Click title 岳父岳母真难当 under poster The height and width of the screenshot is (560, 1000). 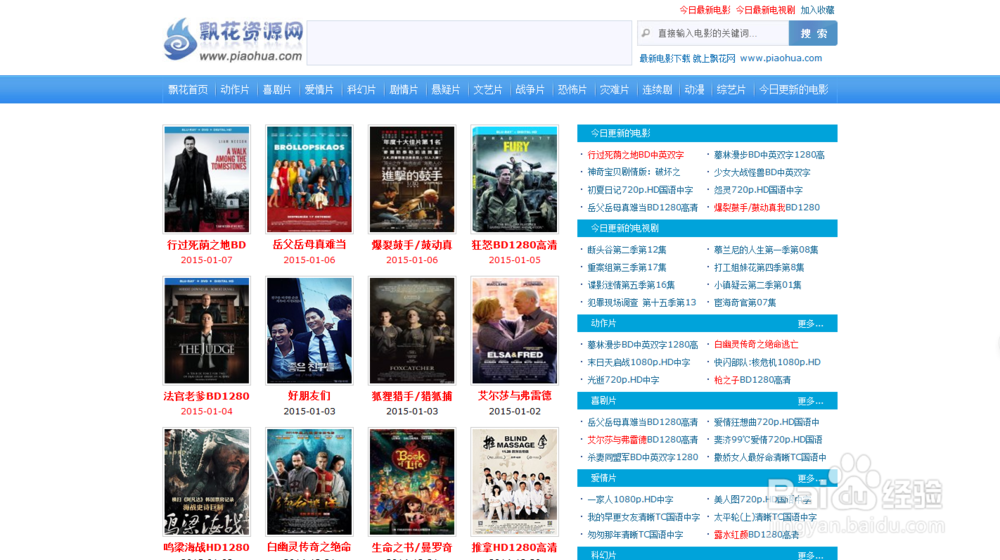coord(309,245)
